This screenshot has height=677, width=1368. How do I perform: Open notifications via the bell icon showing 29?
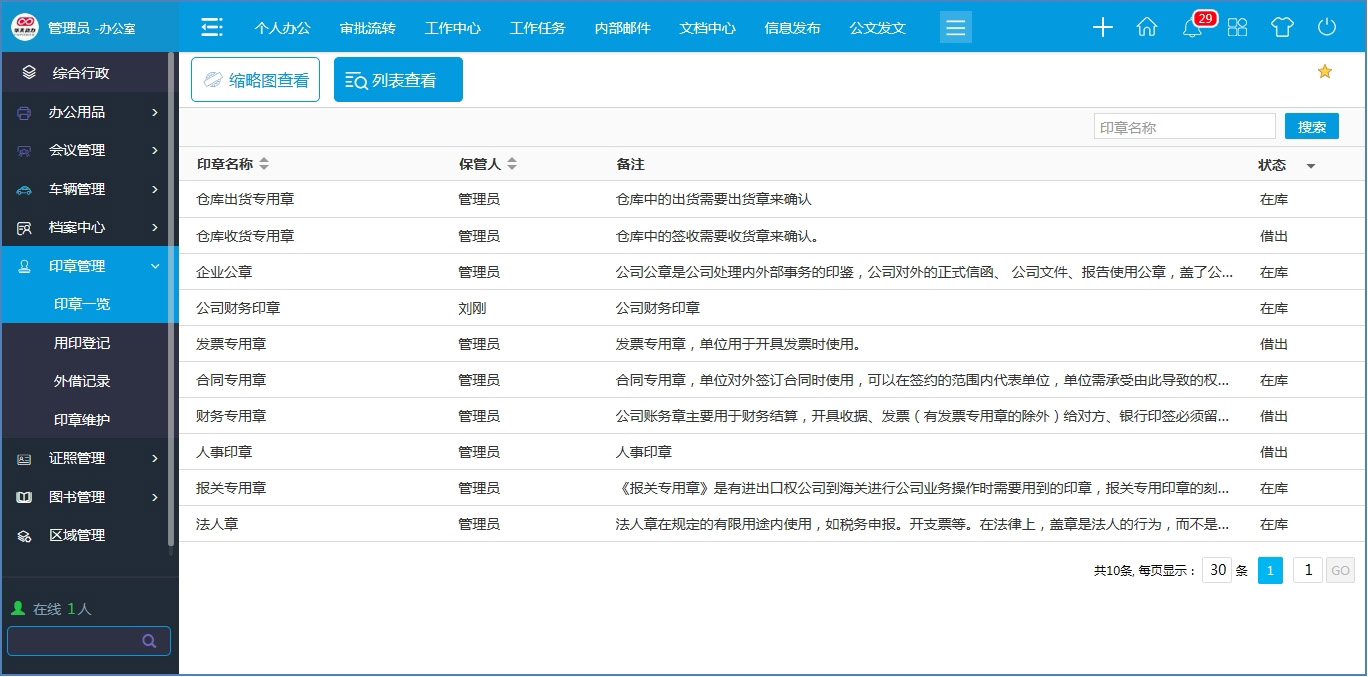click(x=1192, y=28)
